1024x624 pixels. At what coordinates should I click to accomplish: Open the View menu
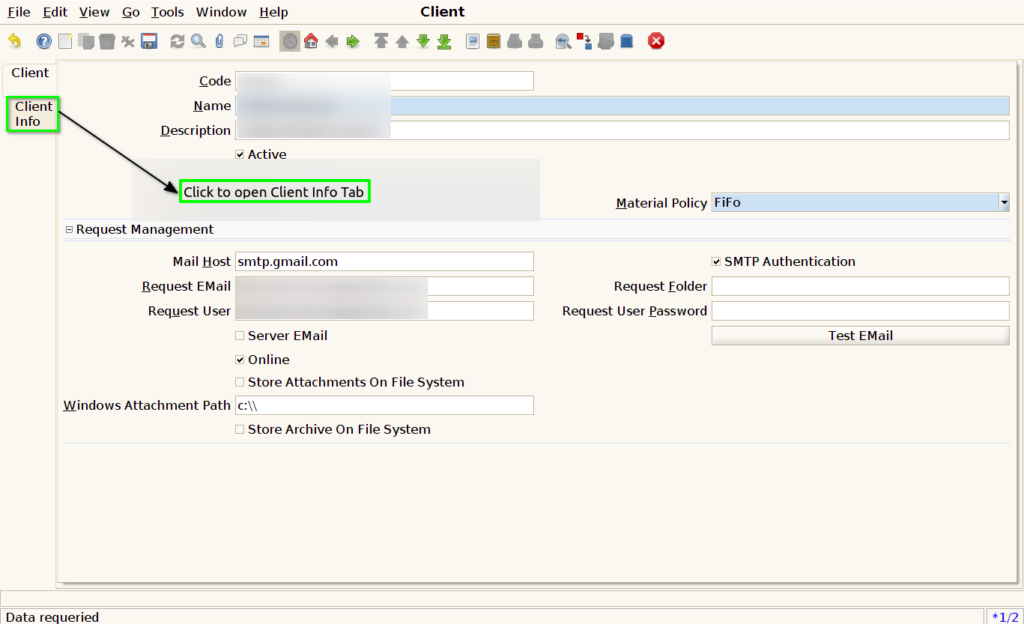[x=94, y=12]
